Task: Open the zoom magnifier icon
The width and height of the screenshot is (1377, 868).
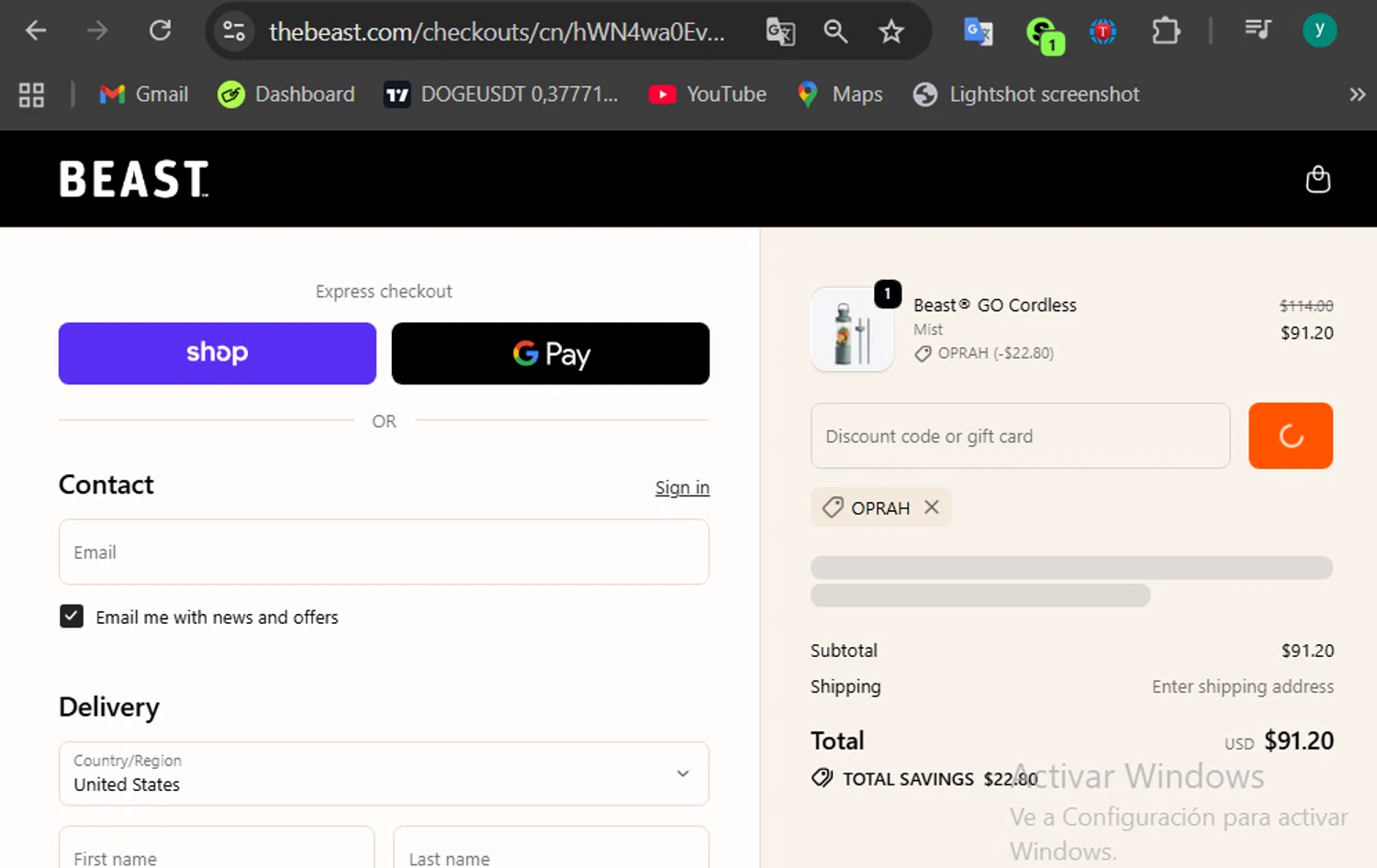Action: tap(835, 32)
